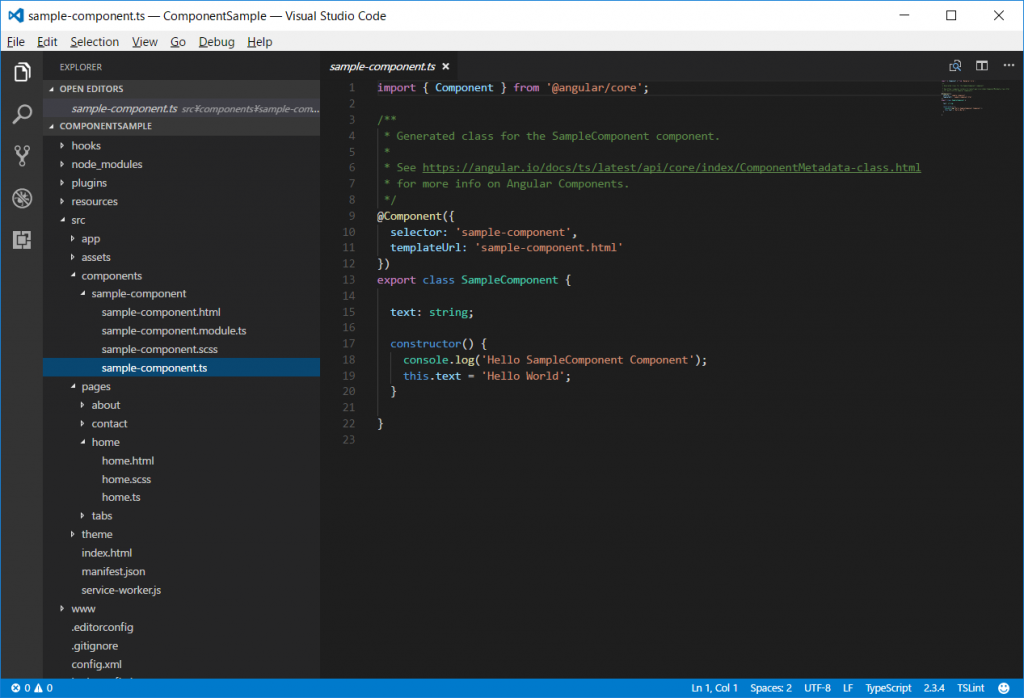Expand the tabs folder under pages

[x=101, y=516]
